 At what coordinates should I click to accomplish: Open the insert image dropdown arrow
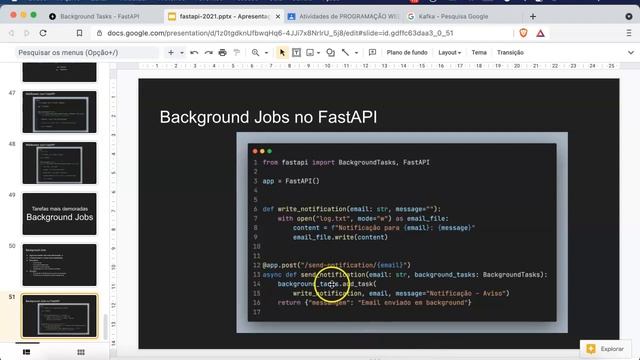point(318,53)
